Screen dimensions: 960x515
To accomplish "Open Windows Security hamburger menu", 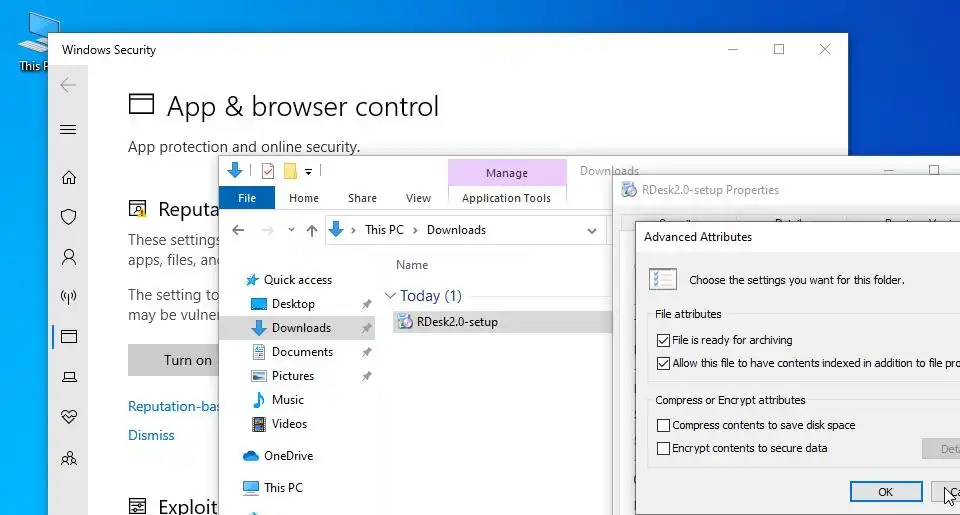I will point(68,130).
